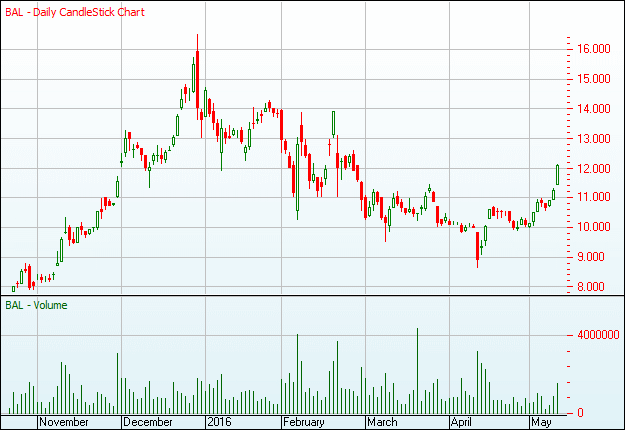625x430 pixels.
Task: Click the December month label
Action: click(148, 422)
